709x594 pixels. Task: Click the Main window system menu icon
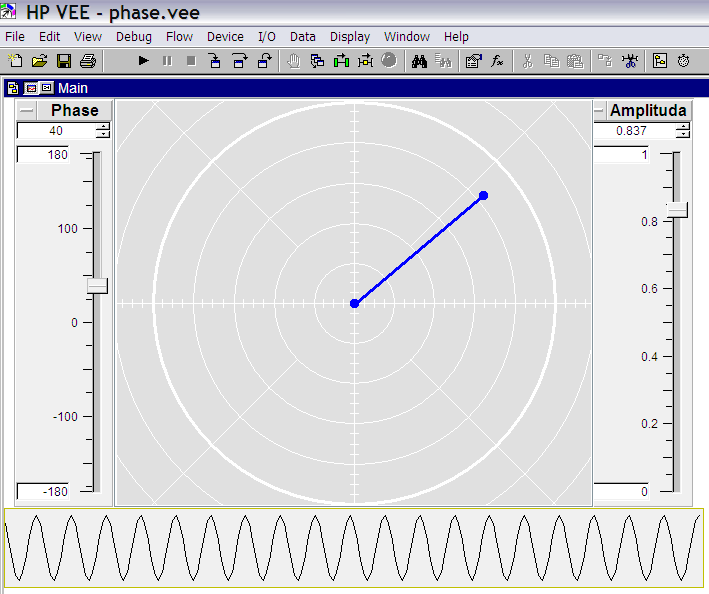(x=13, y=88)
